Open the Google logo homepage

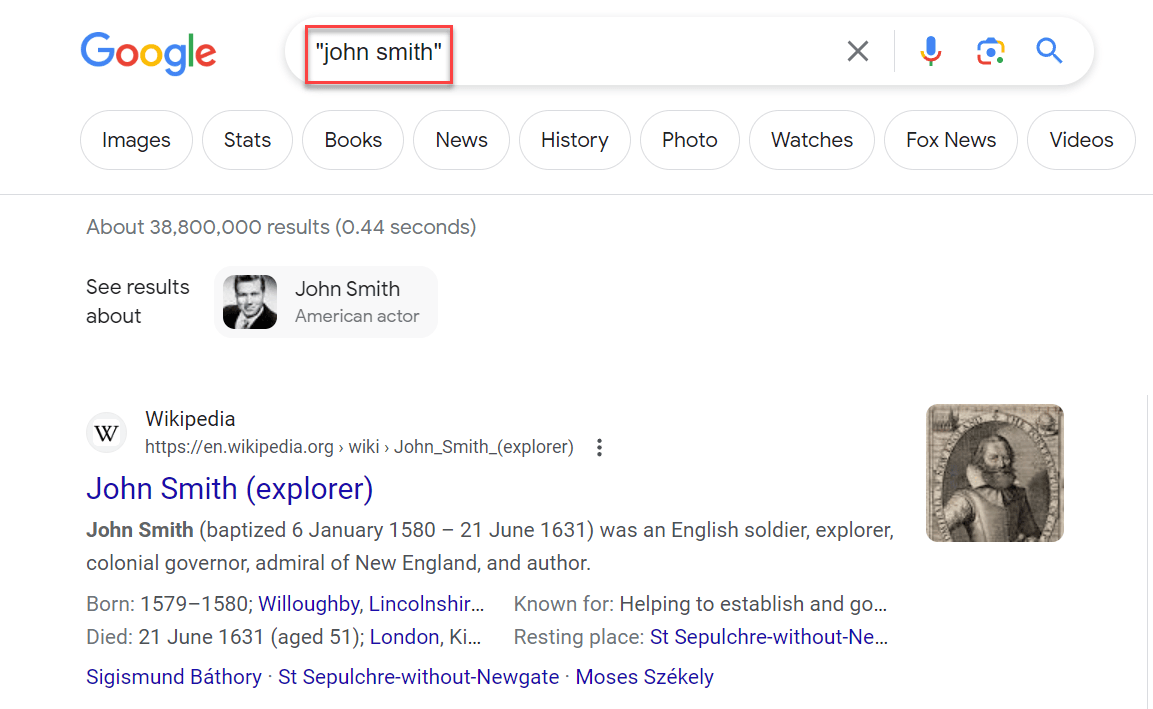click(149, 53)
